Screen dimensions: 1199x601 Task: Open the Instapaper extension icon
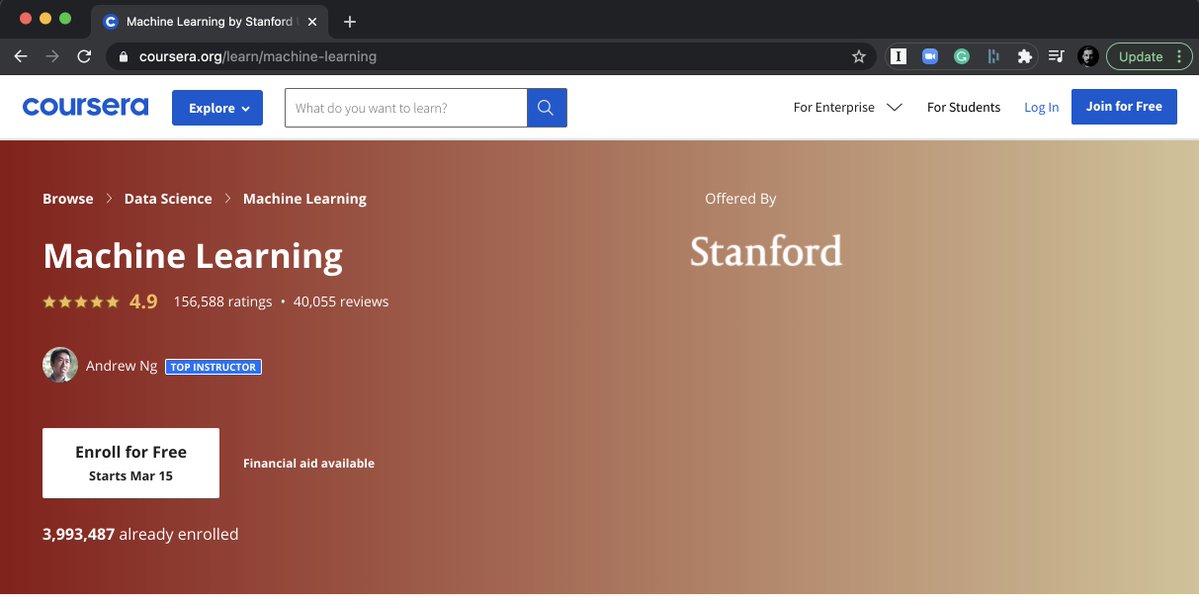pos(897,56)
